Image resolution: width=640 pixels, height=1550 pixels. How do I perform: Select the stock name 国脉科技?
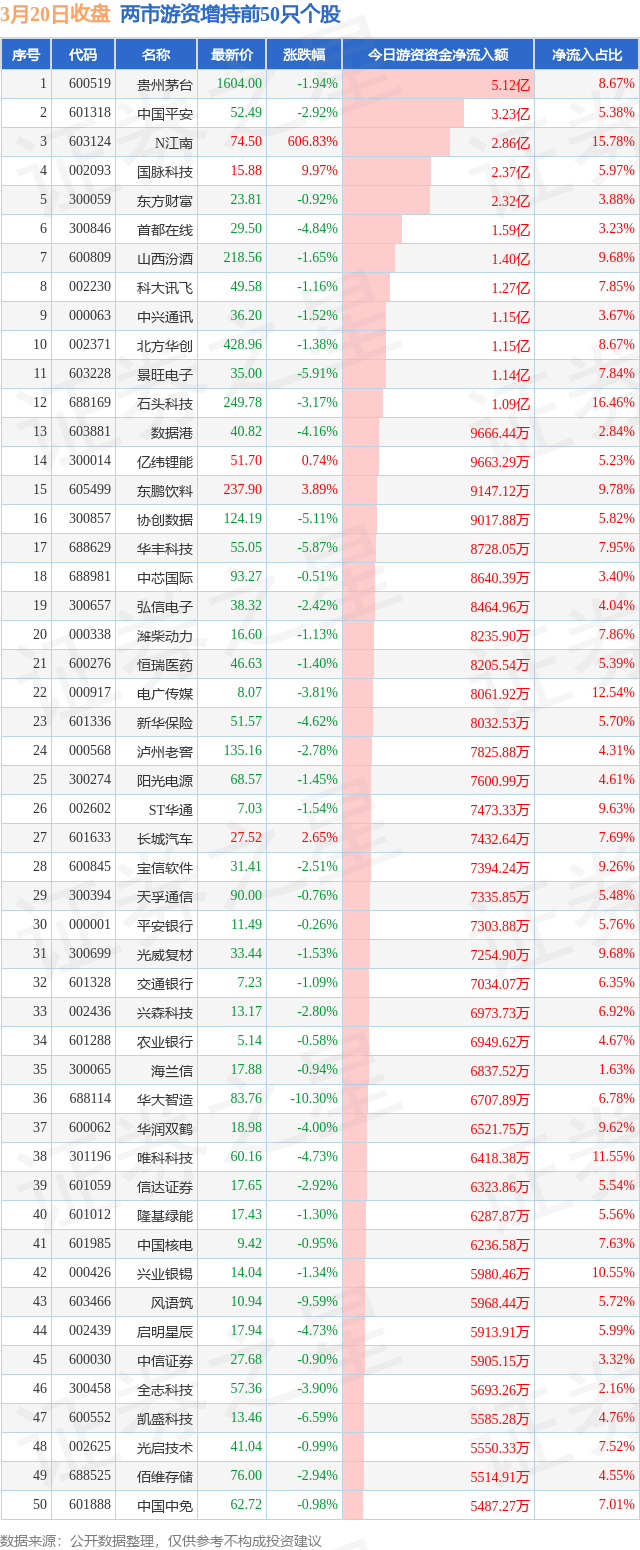[166, 172]
